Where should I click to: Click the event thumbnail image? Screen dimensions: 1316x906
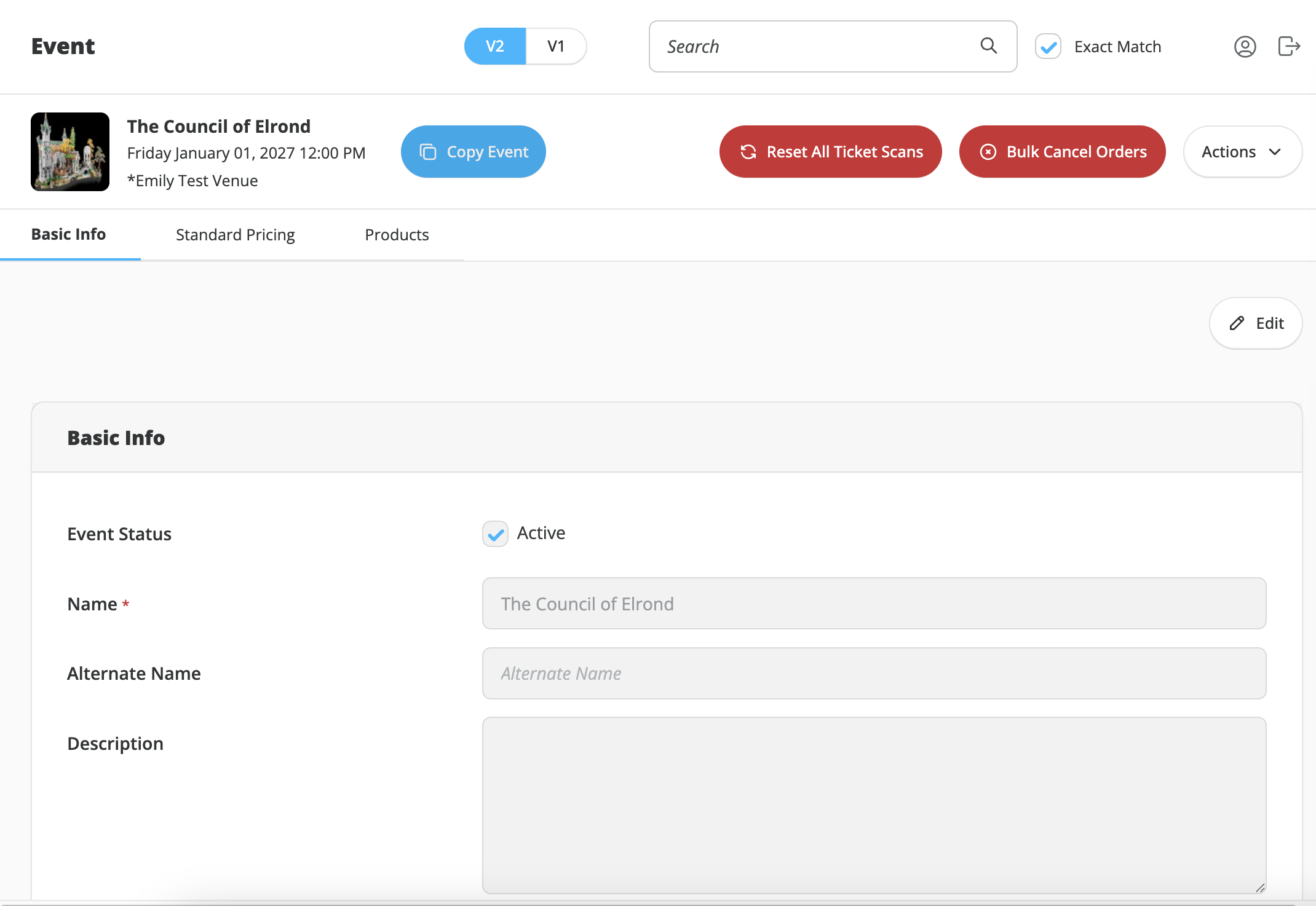pyautogui.click(x=70, y=152)
